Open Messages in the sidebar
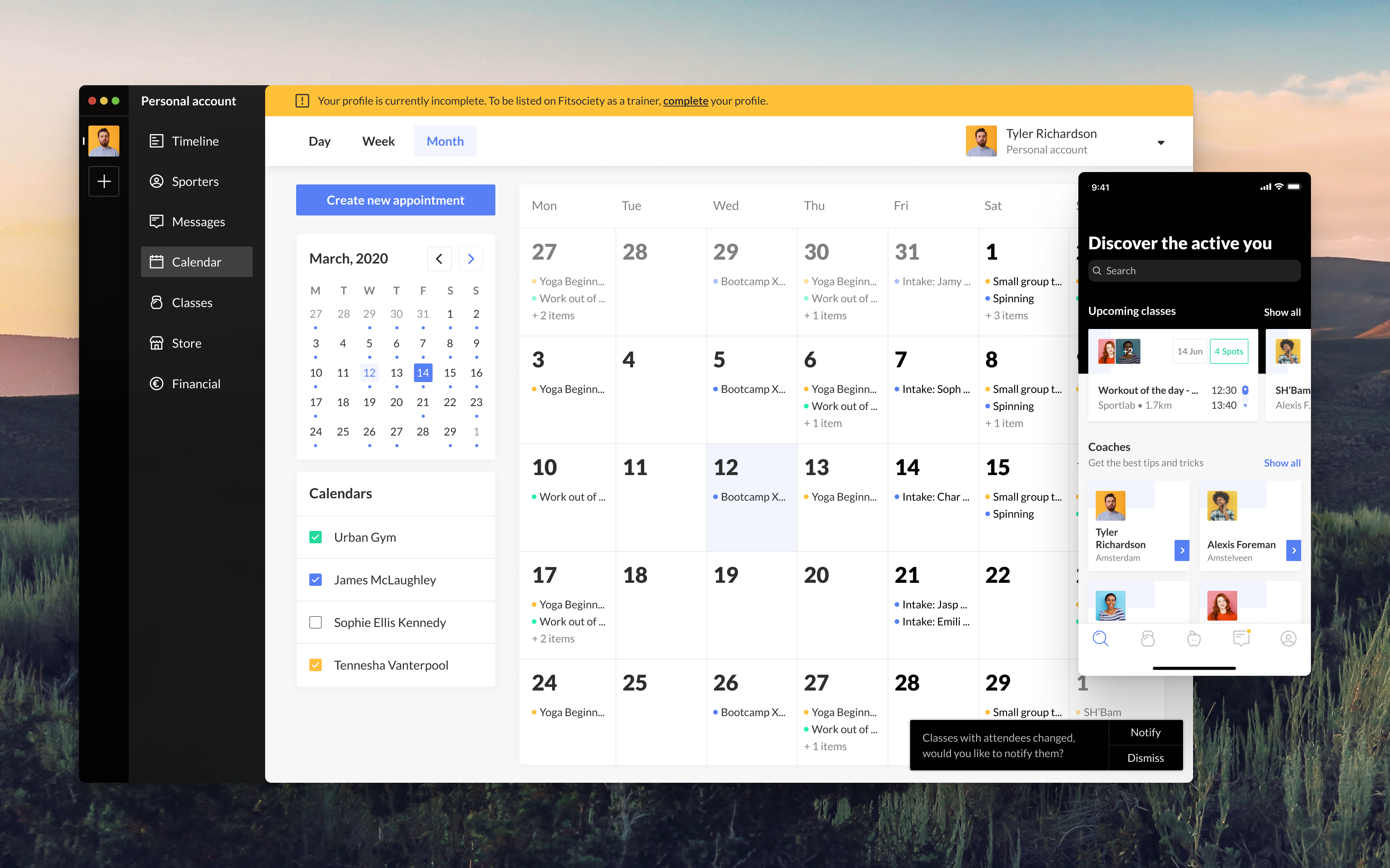This screenshot has height=868, width=1390. point(198,222)
